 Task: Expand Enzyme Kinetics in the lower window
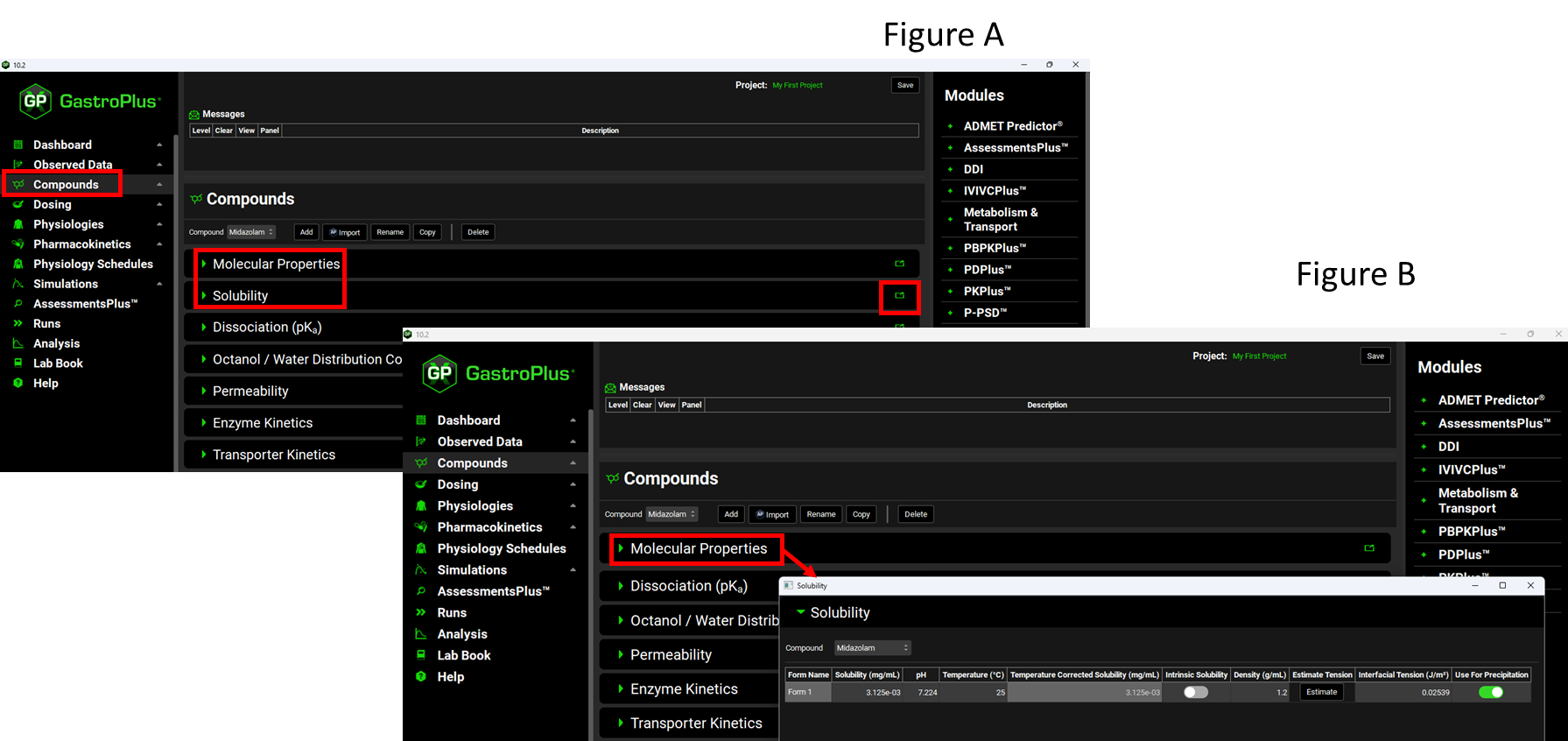621,689
